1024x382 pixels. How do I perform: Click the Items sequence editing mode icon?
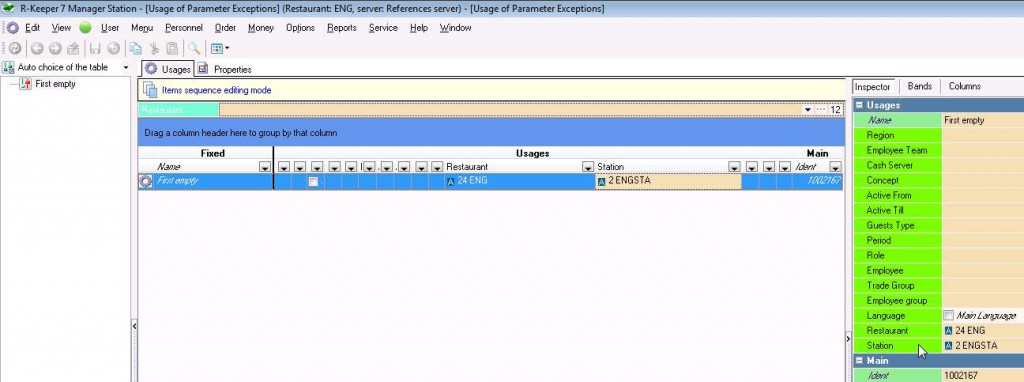(x=150, y=90)
